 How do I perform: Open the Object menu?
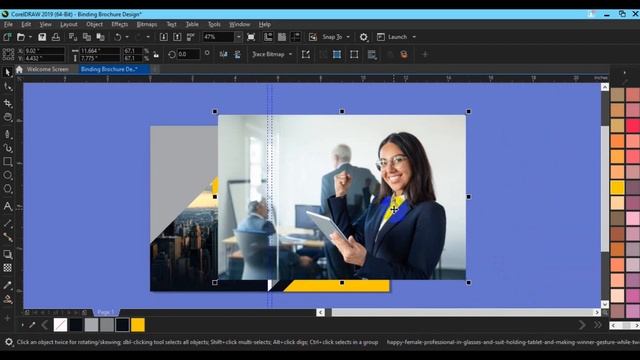94,24
